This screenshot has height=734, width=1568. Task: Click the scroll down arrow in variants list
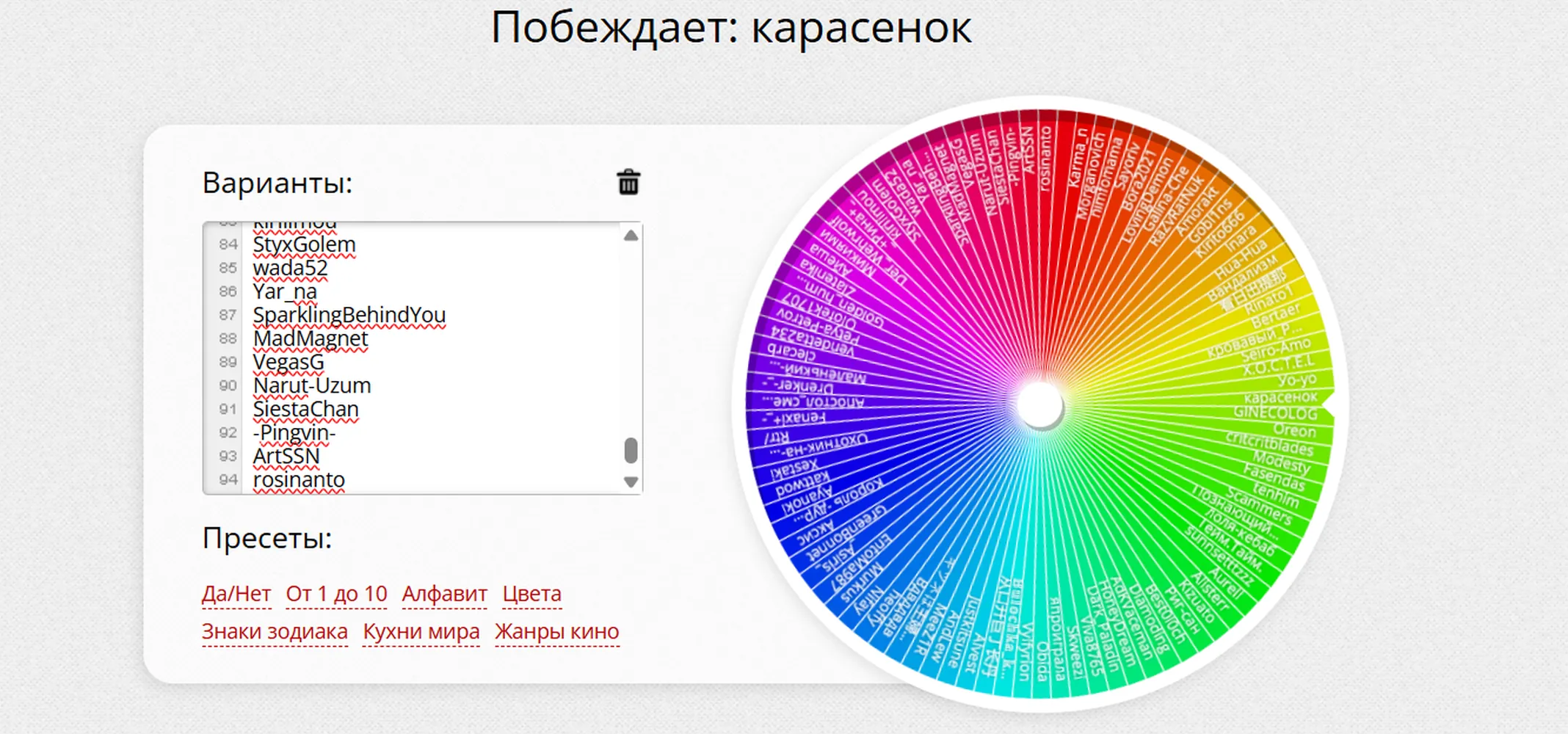[631, 482]
